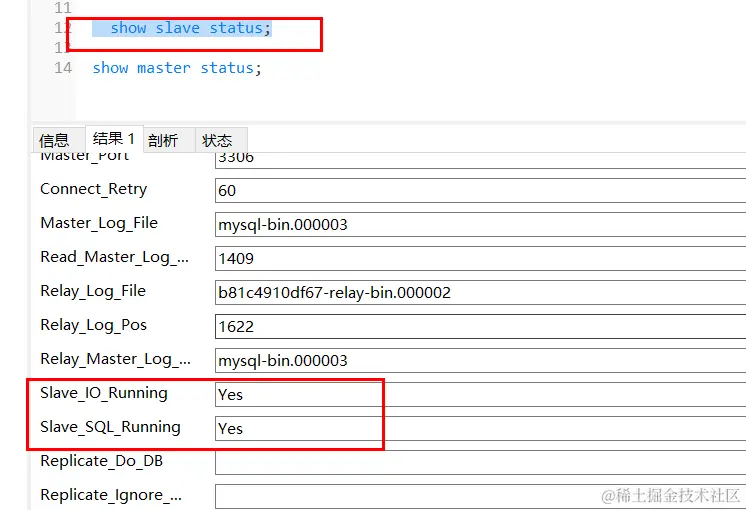Screen dimensions: 746x510
Task: Select line number 11 in the editor
Action: click(x=63, y=8)
